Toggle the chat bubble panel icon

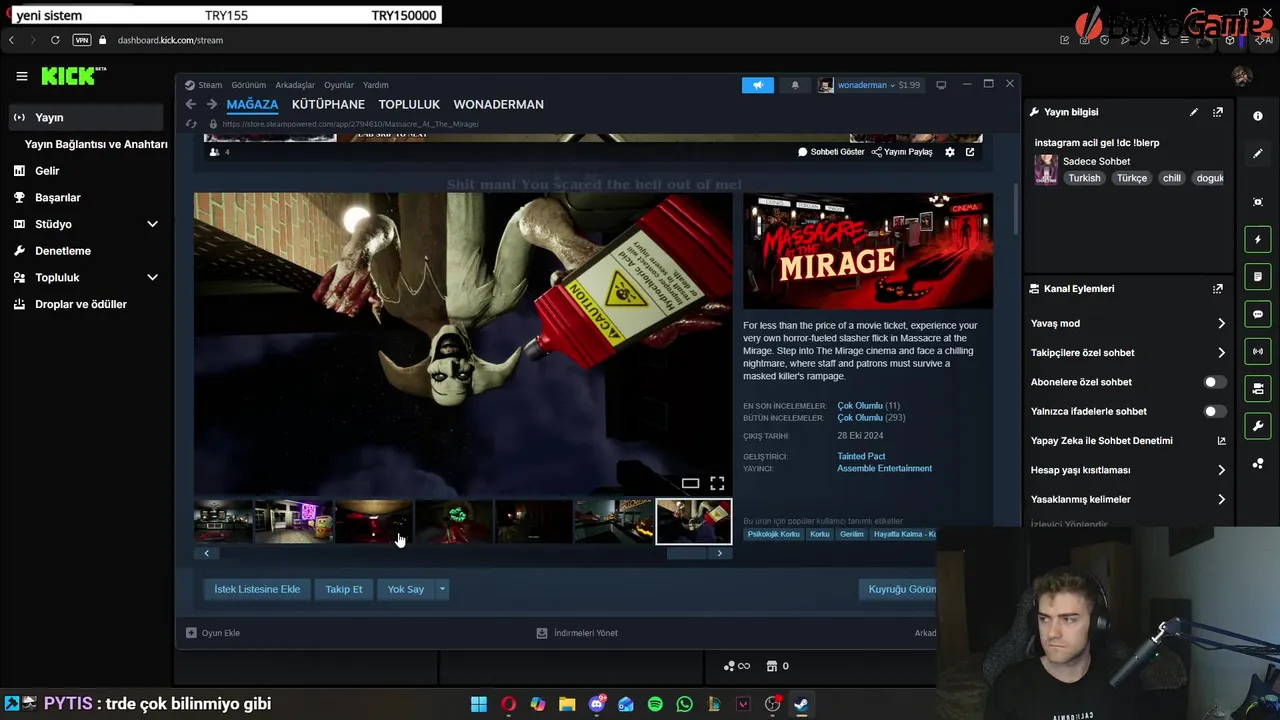1258,314
